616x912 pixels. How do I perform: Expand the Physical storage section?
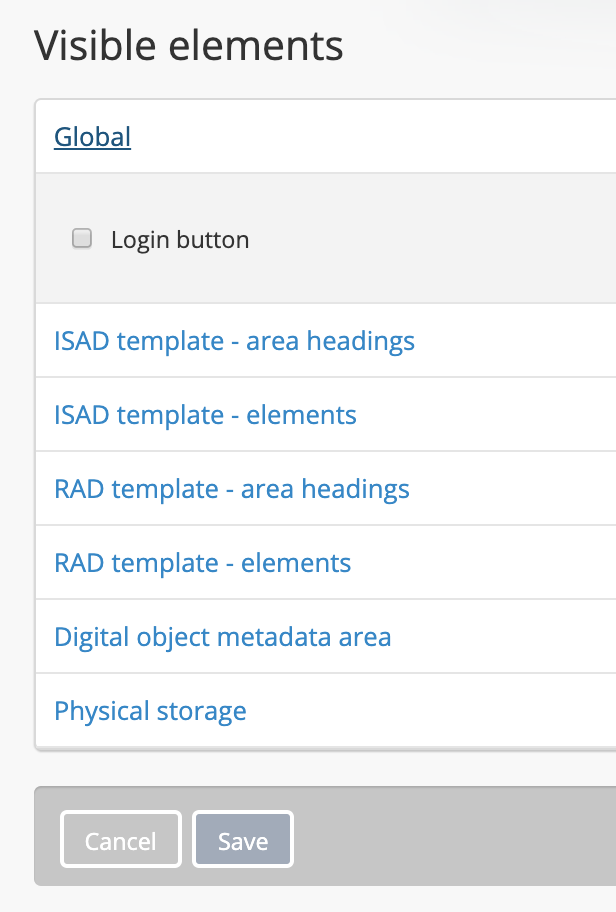pyautogui.click(x=150, y=711)
